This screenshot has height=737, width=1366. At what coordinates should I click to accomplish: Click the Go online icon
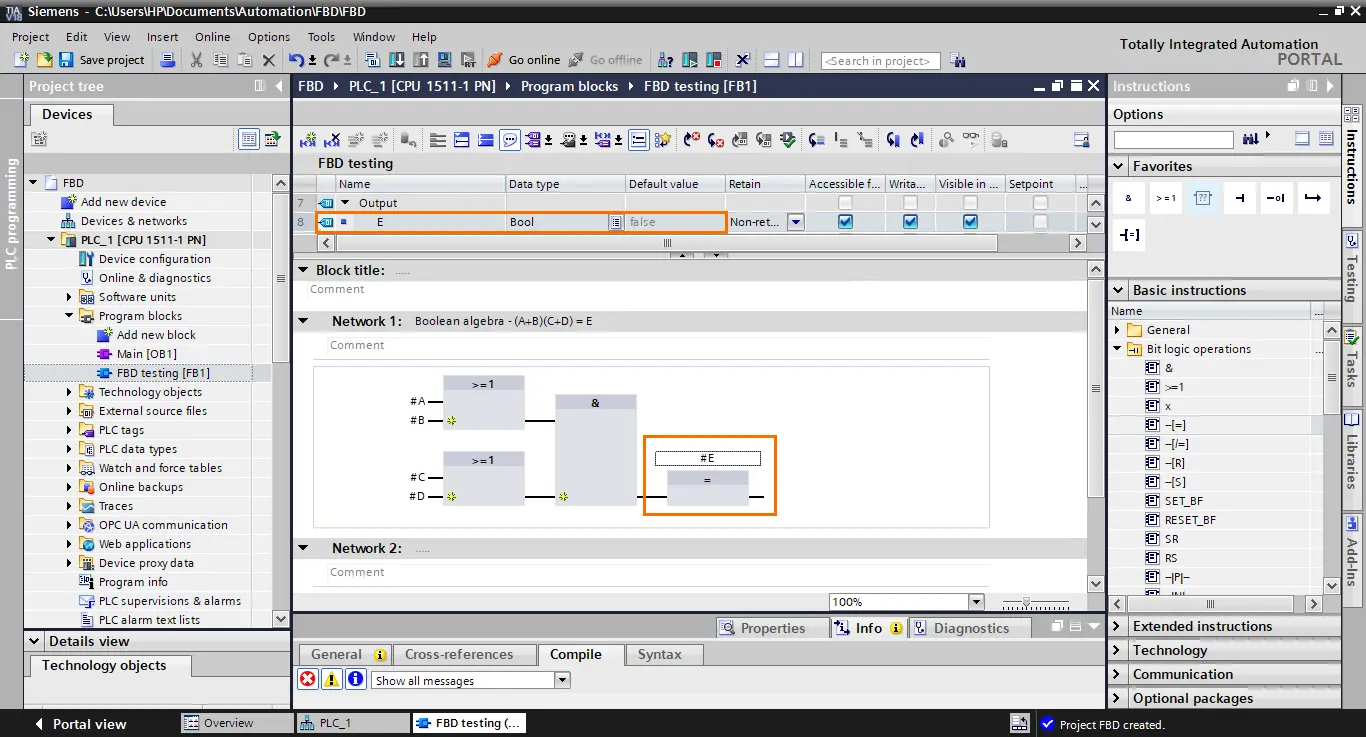point(495,60)
